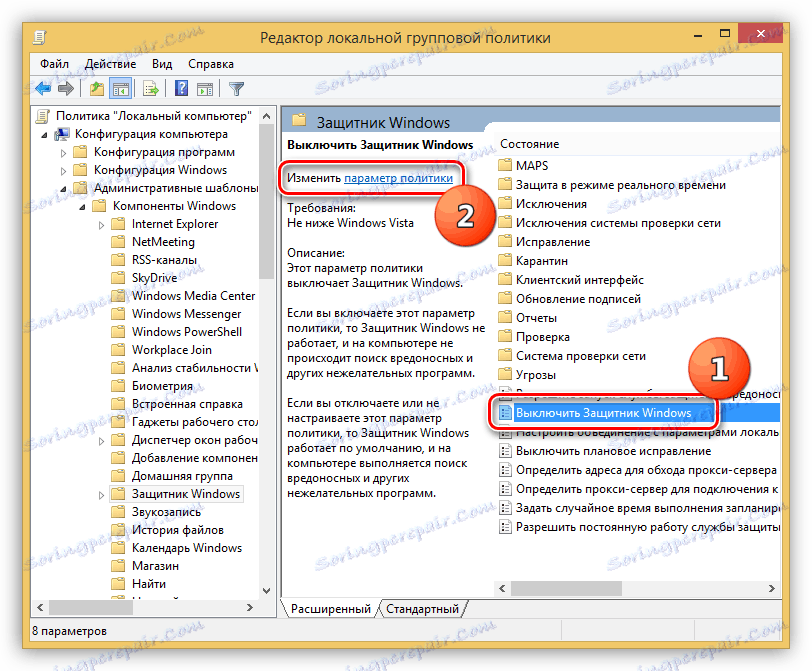
Task: Click the Forward arrow toolbar icon
Action: [x=66, y=89]
